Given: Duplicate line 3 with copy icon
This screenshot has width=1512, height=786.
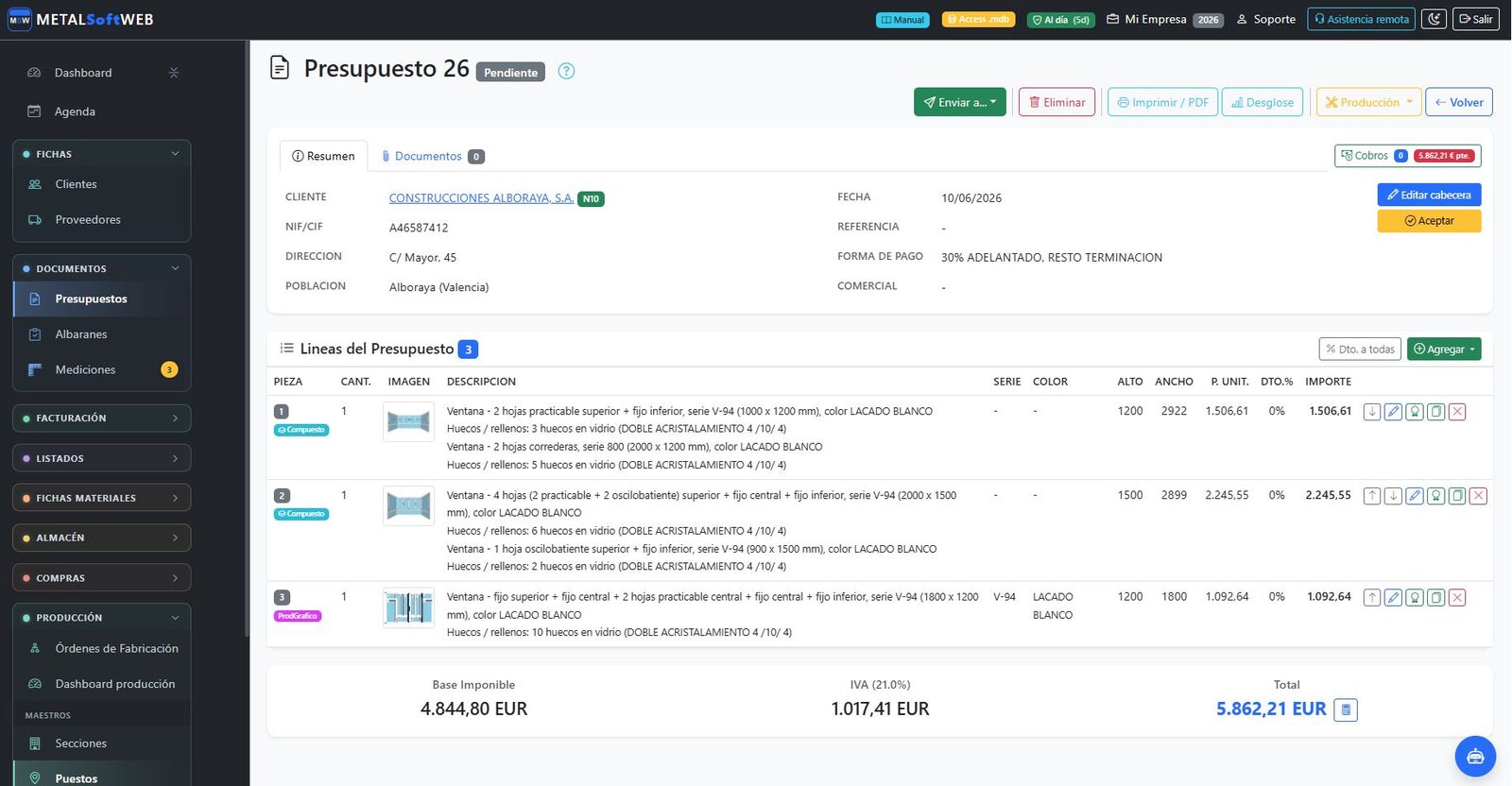Looking at the screenshot, I should 1435,598.
